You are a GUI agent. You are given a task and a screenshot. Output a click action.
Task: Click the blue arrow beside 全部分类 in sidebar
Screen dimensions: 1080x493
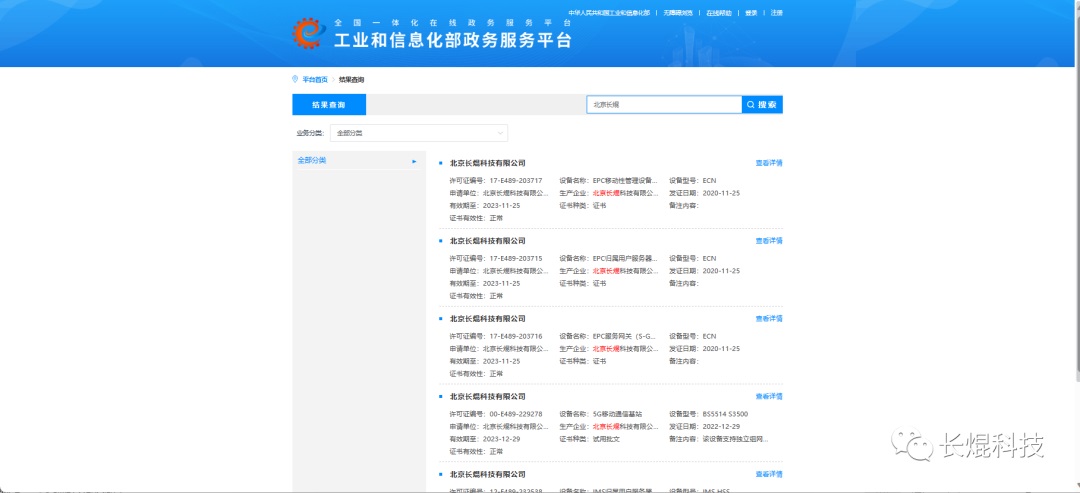coord(414,161)
